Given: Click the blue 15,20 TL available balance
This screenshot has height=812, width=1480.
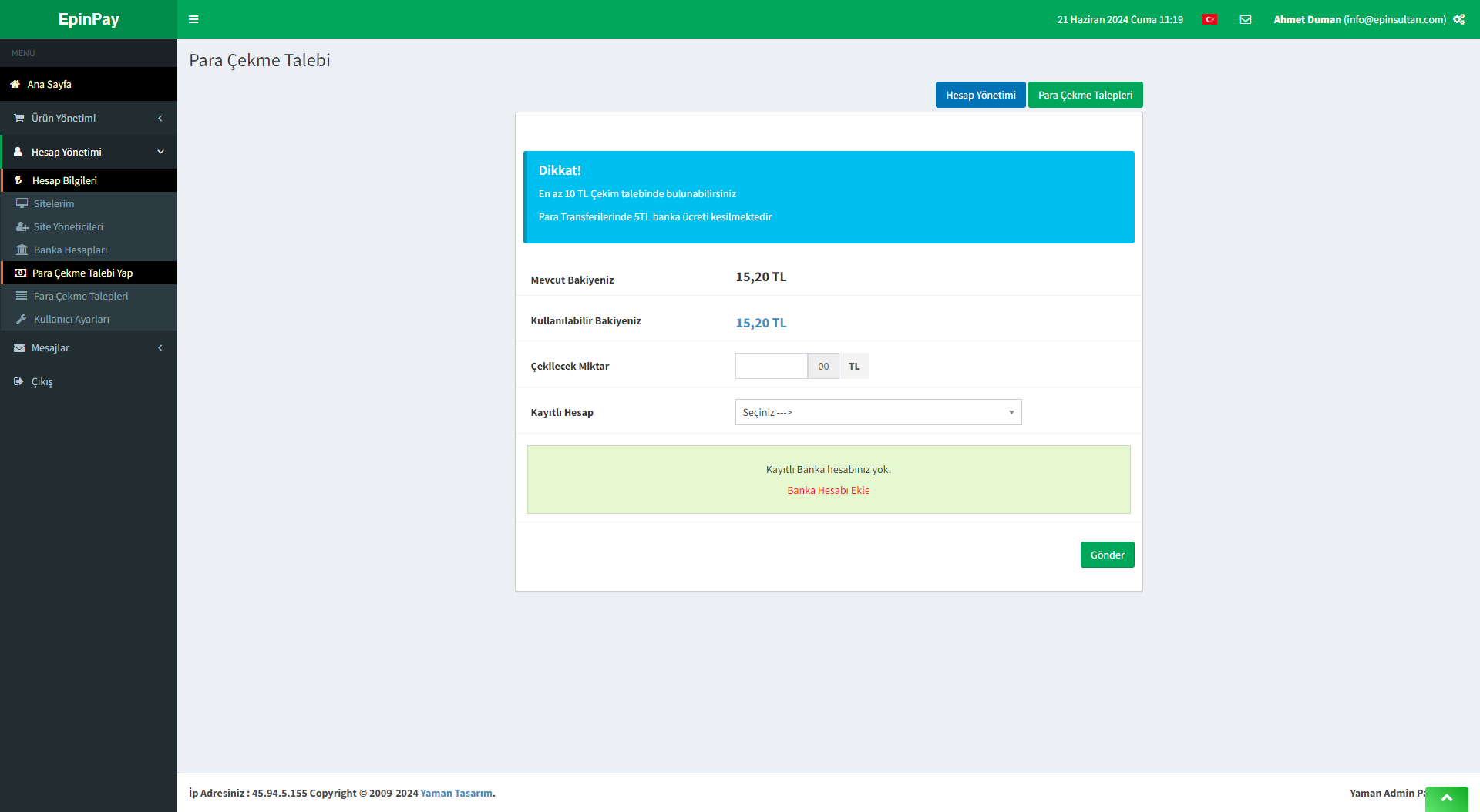Looking at the screenshot, I should tap(761, 323).
